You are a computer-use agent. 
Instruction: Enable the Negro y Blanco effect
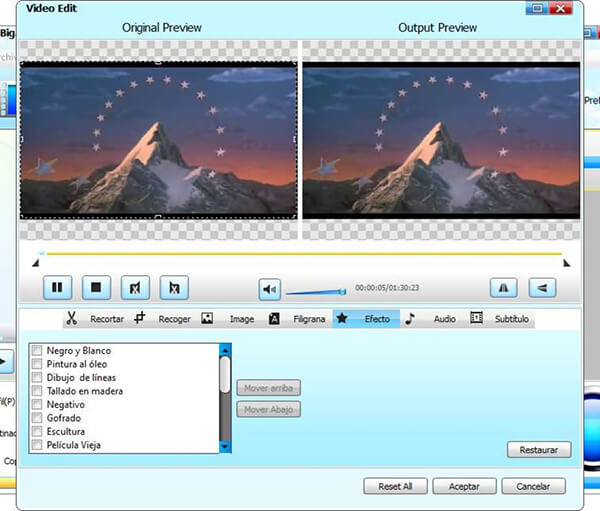coord(37,351)
